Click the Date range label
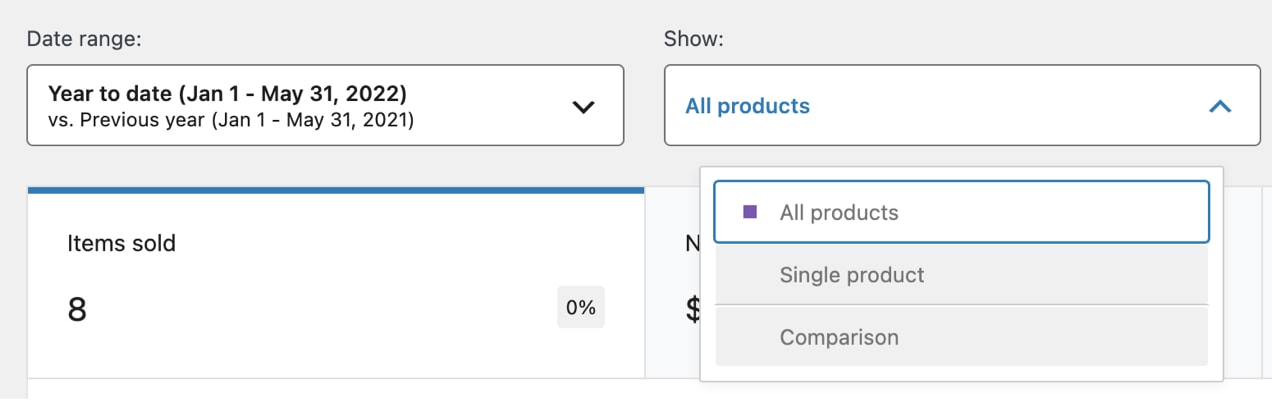This screenshot has width=1272, height=400. coord(83,39)
